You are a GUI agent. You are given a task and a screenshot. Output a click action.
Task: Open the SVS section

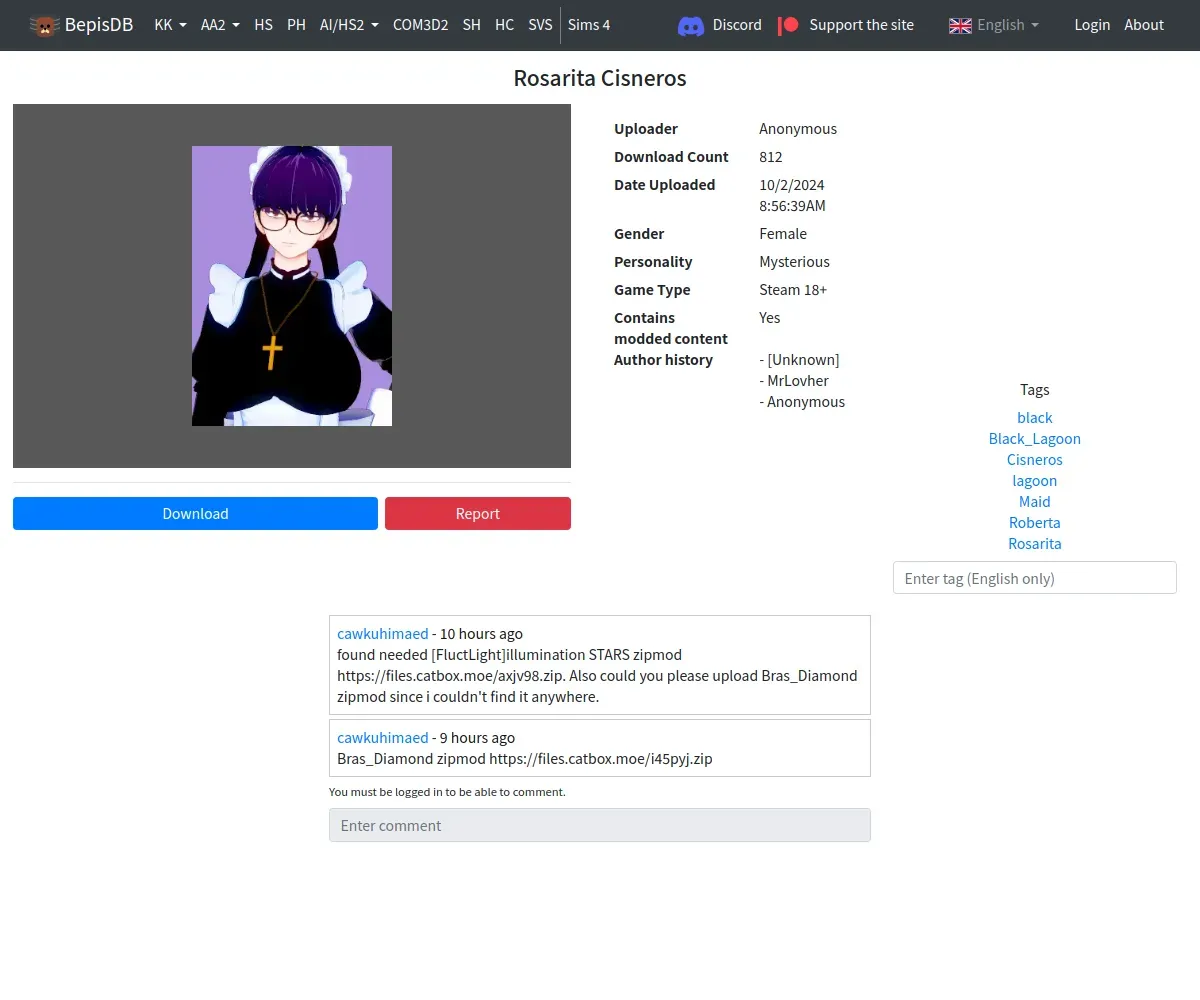(540, 25)
